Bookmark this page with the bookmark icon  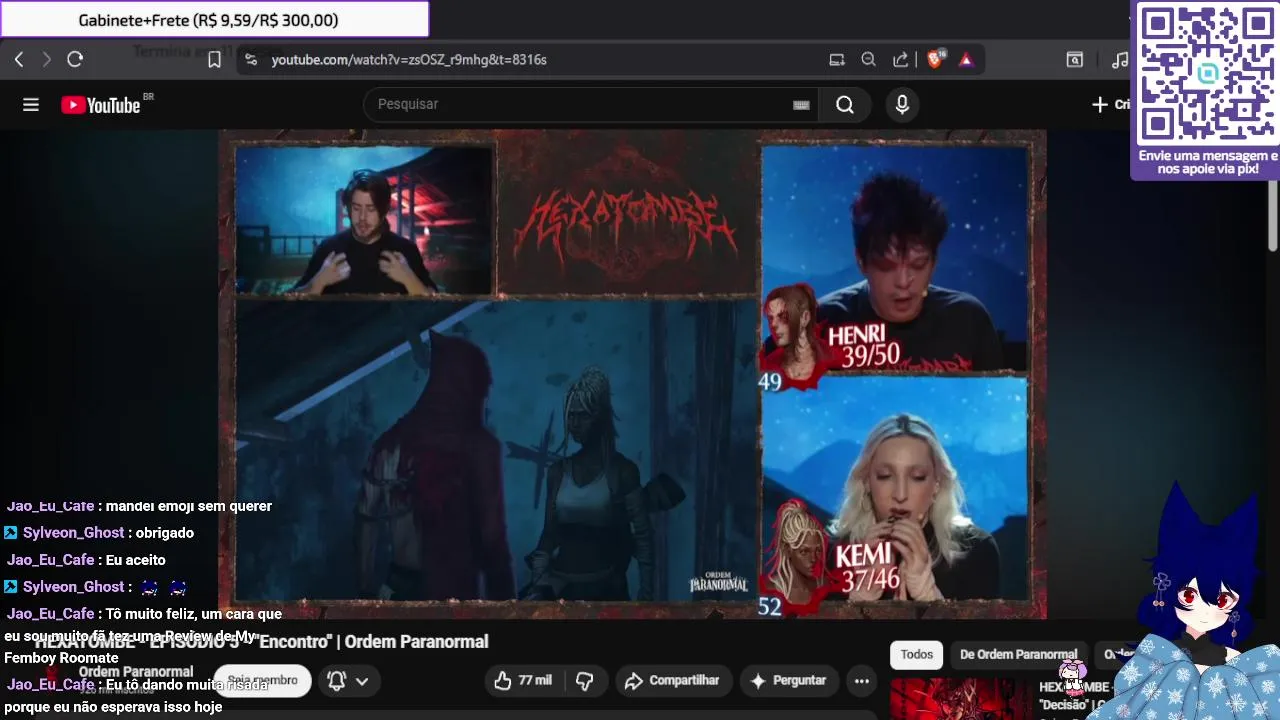(214, 60)
